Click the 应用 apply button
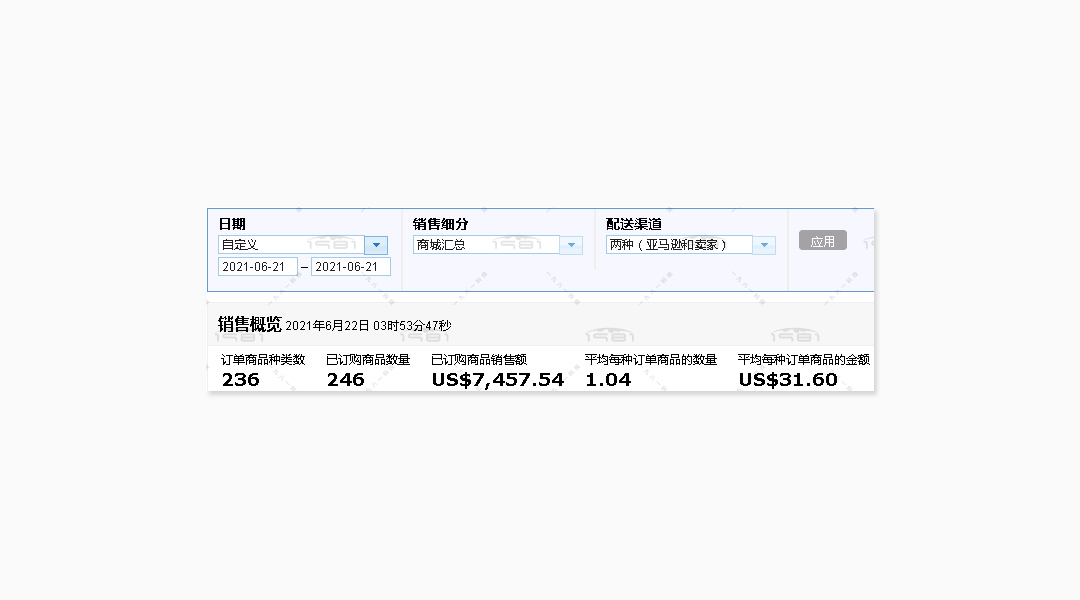 822,241
